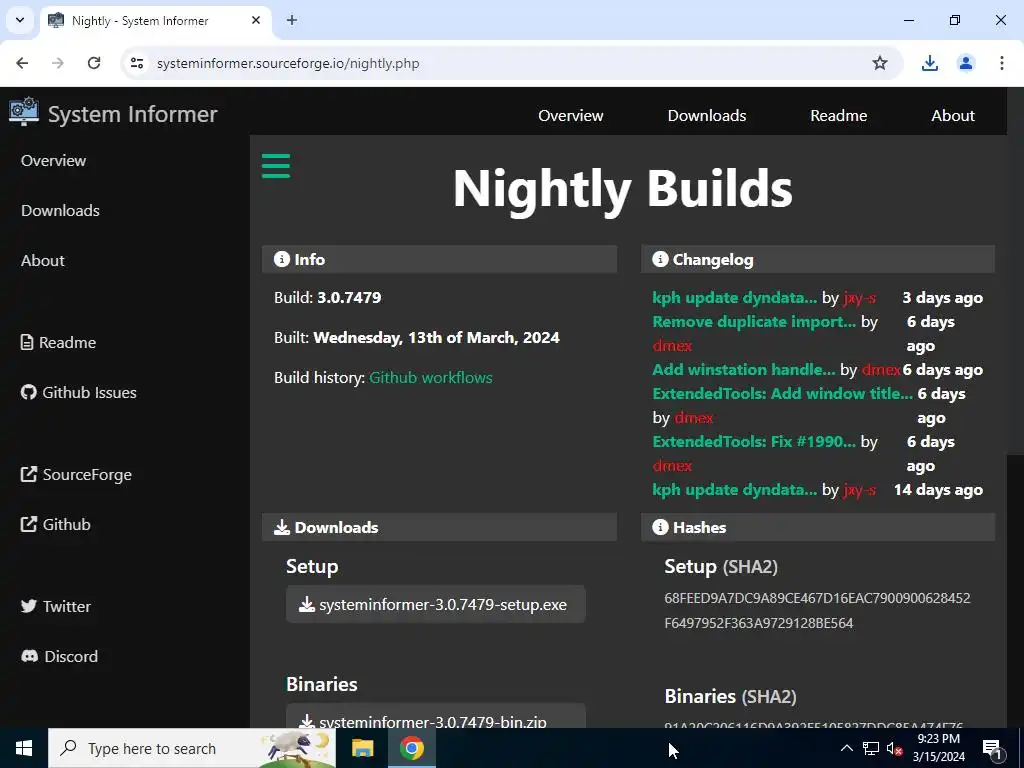Image resolution: width=1024 pixels, height=768 pixels.
Task: Open author jxy-s on the 3 days ago commit
Action: [x=859, y=298]
